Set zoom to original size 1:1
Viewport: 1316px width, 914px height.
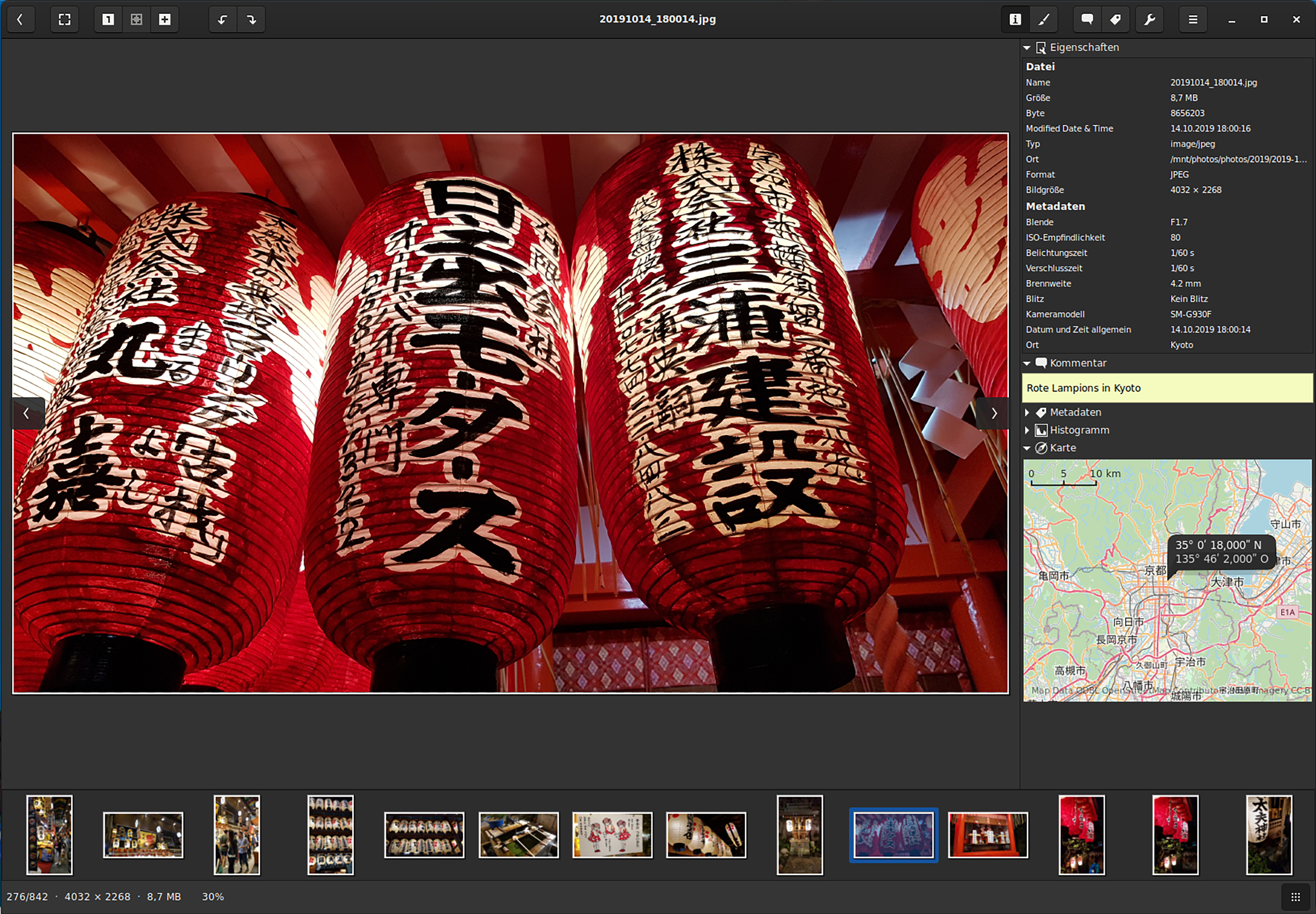(x=108, y=19)
